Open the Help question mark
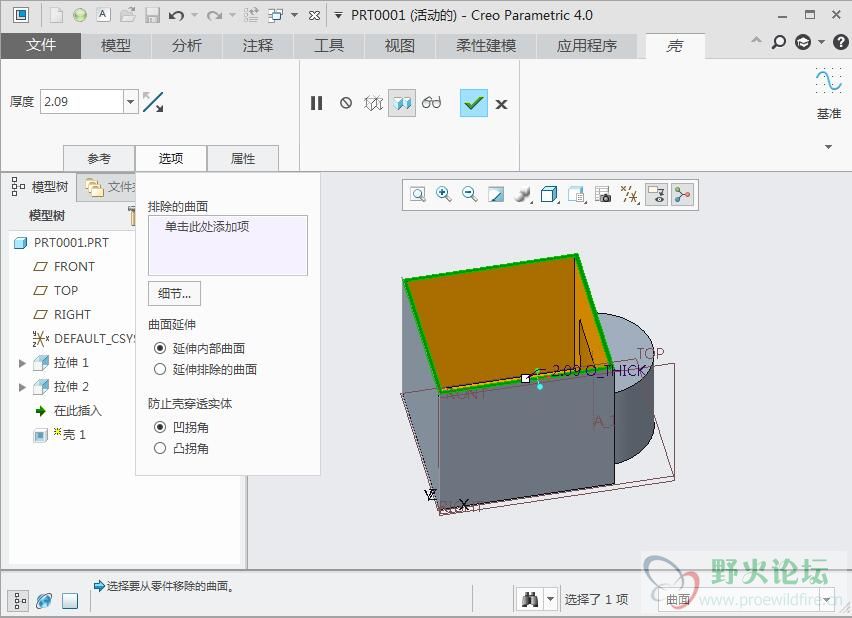This screenshot has width=852, height=618. click(840, 42)
